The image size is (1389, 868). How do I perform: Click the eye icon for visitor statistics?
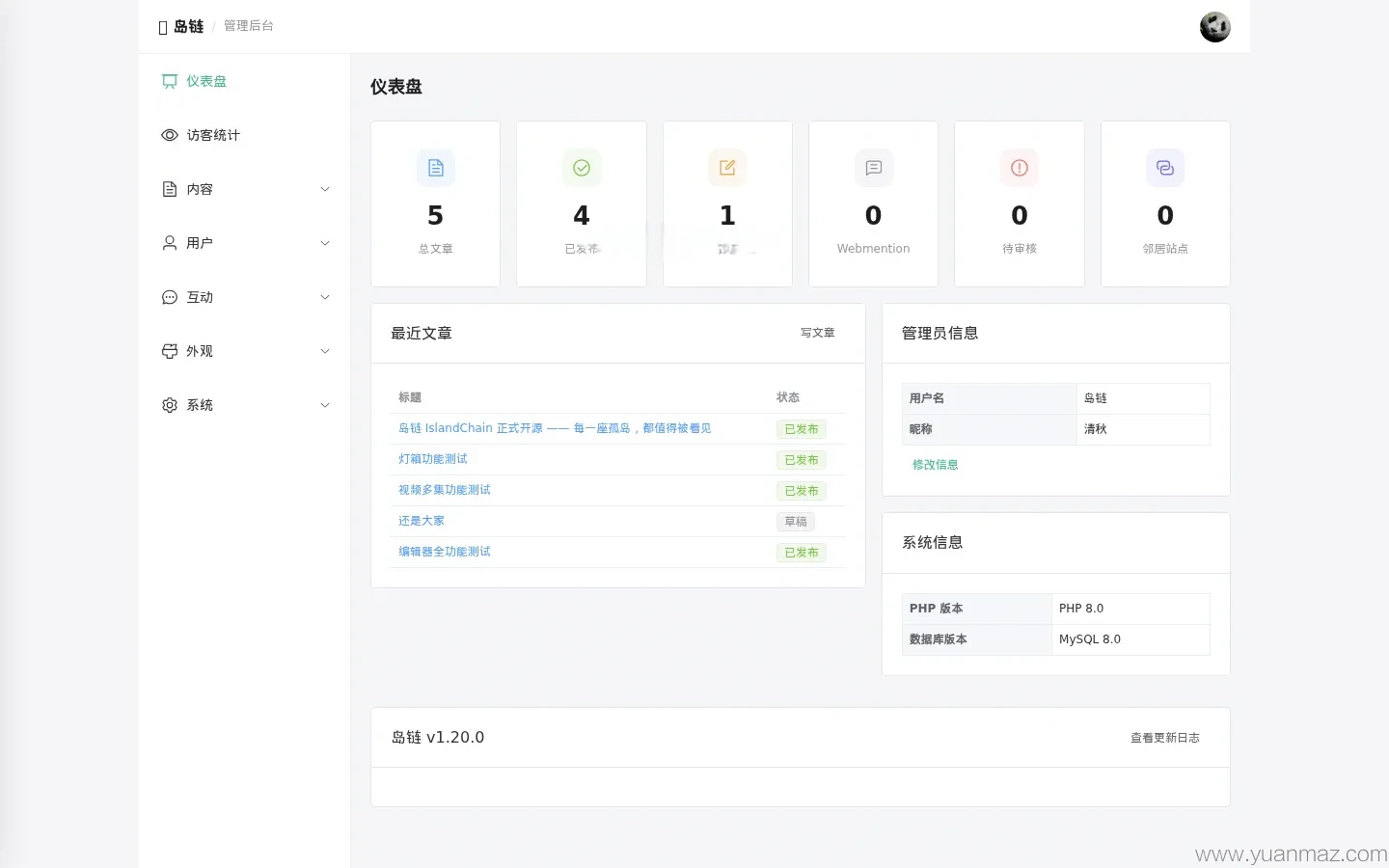coord(170,135)
